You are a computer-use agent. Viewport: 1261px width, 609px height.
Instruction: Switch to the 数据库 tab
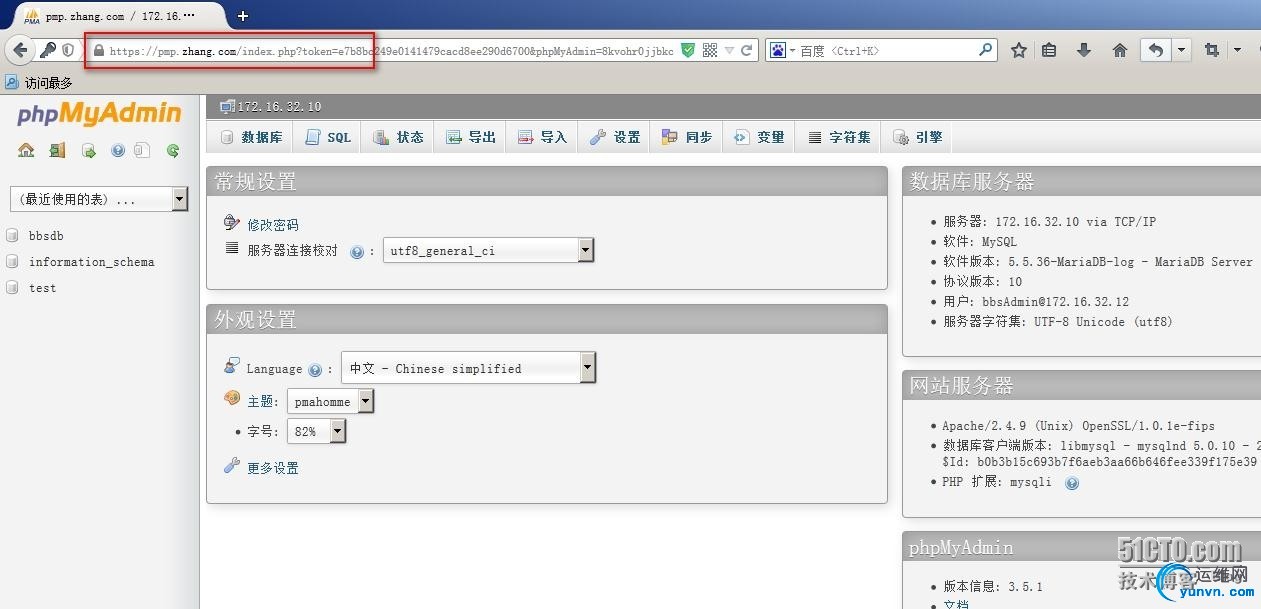pyautogui.click(x=251, y=137)
